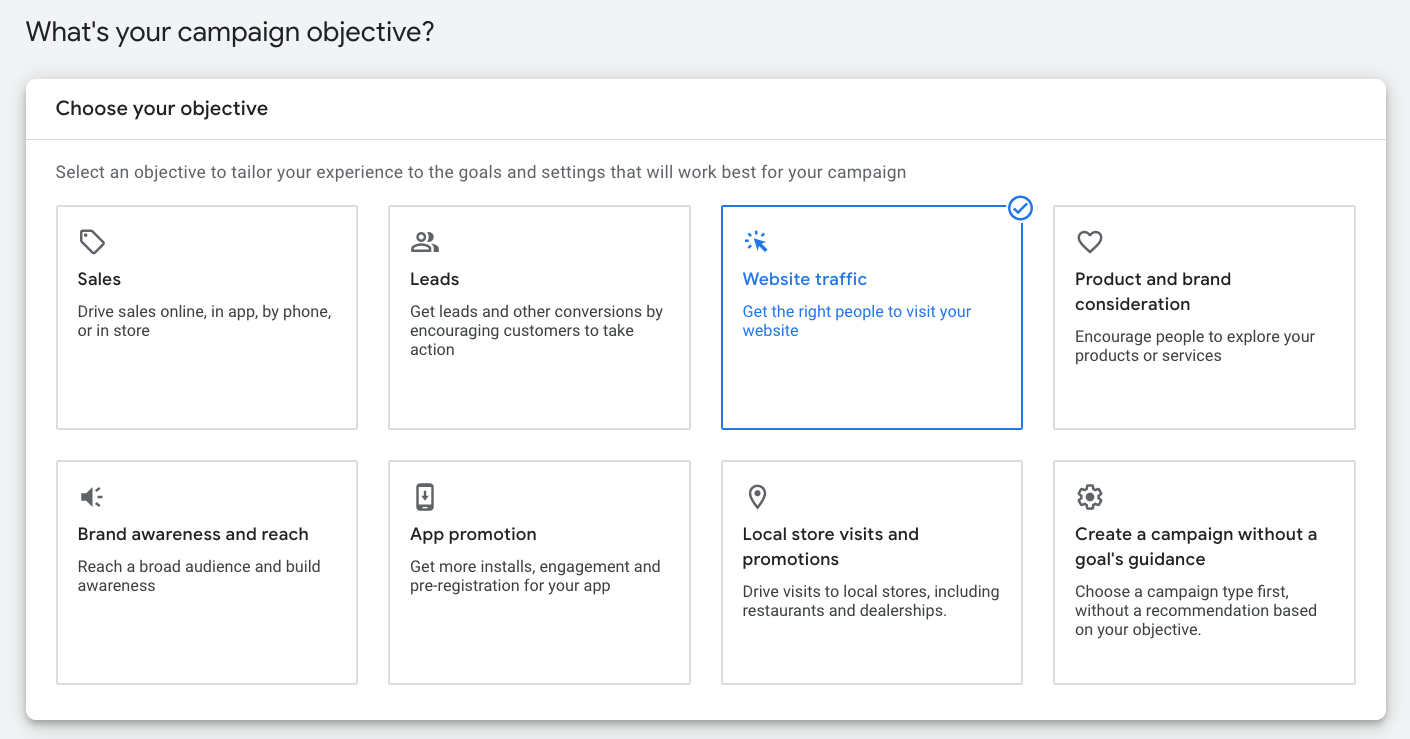
Task: Select Local store visits and promotions heading
Action: 831,546
